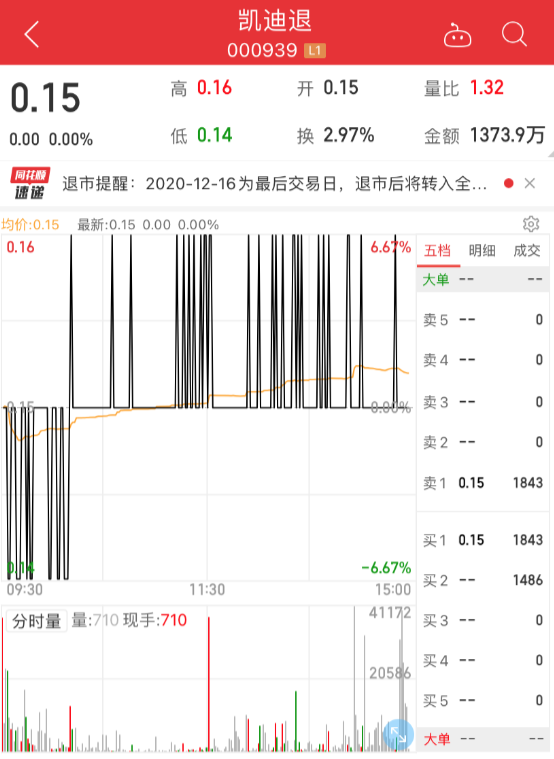Tap the 均价:0.15 label
554x759 pixels.
(30, 225)
